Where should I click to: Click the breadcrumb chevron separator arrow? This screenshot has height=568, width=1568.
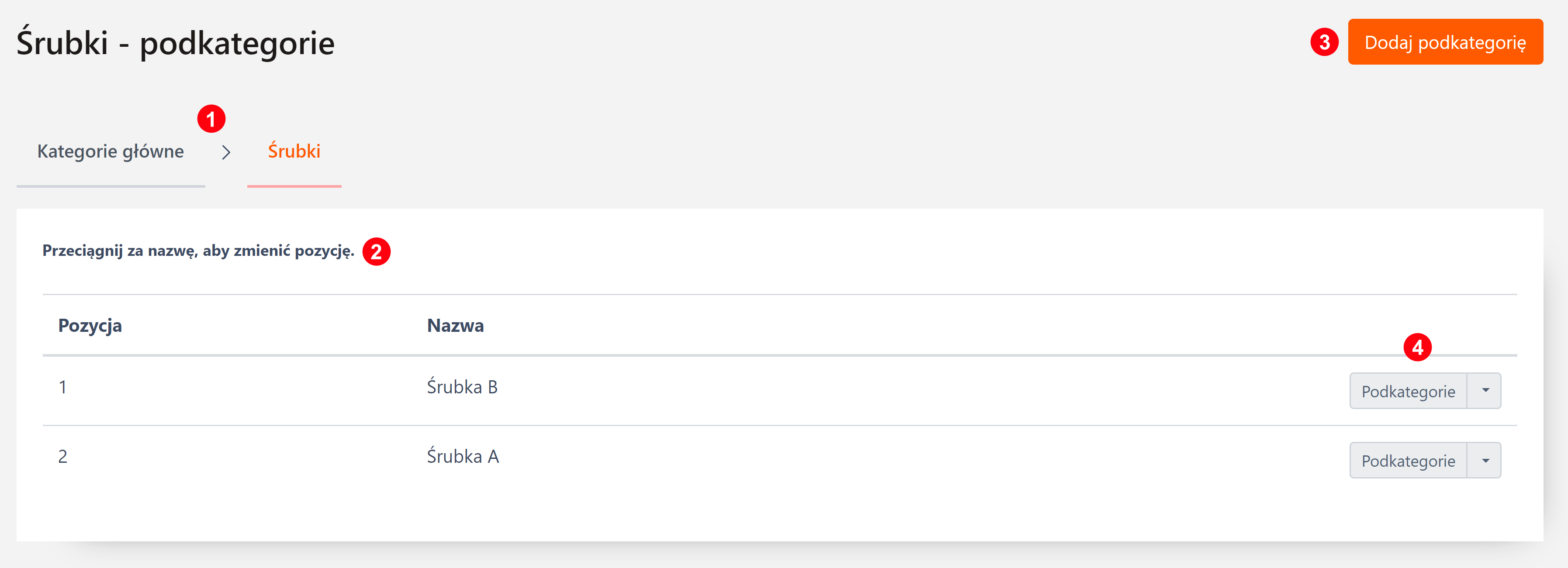point(226,152)
